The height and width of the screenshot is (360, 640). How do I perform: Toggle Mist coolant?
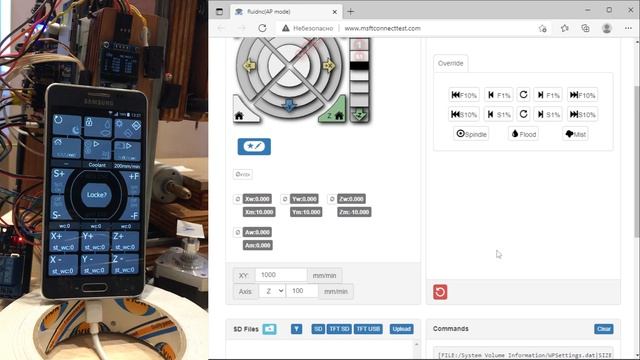(x=576, y=134)
